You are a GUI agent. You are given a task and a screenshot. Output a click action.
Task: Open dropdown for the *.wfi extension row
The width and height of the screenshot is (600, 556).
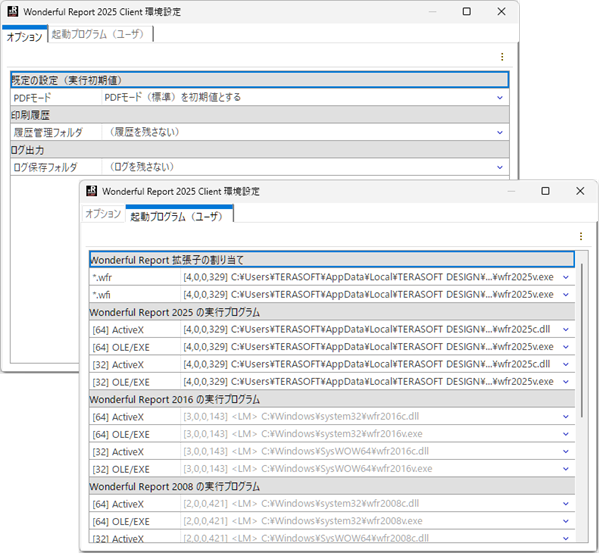pos(566,295)
